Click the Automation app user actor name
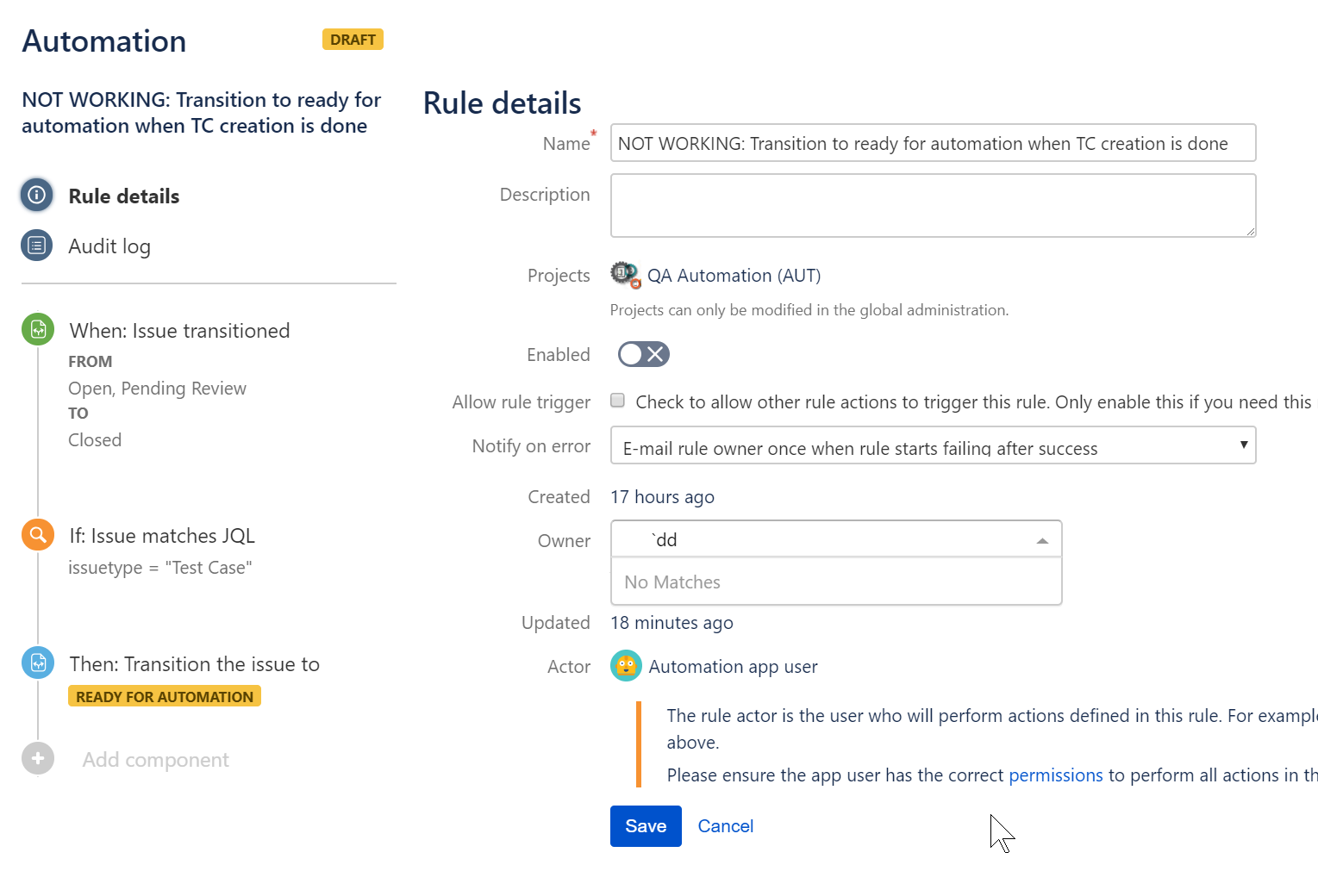Screen dimensions: 1318x896 coord(734,667)
